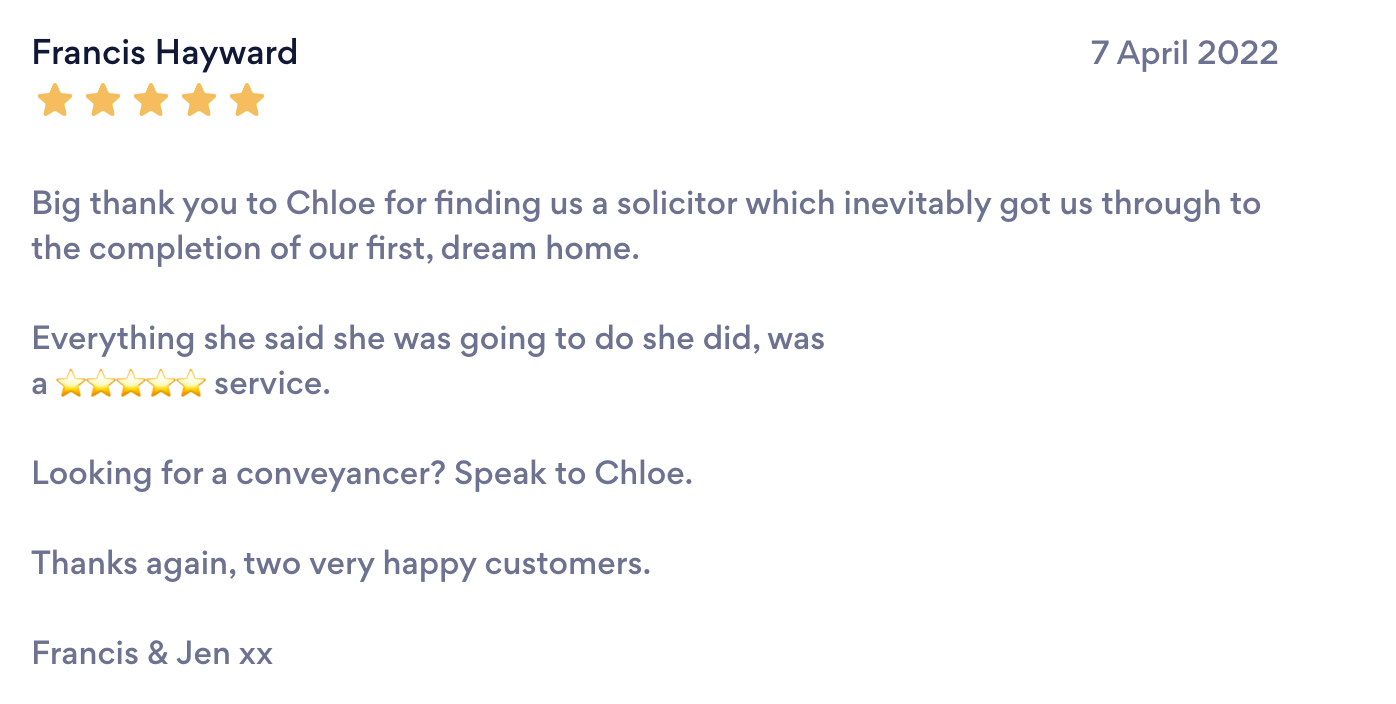Click the third rating star
1396x704 pixels.
pyautogui.click(x=151, y=101)
